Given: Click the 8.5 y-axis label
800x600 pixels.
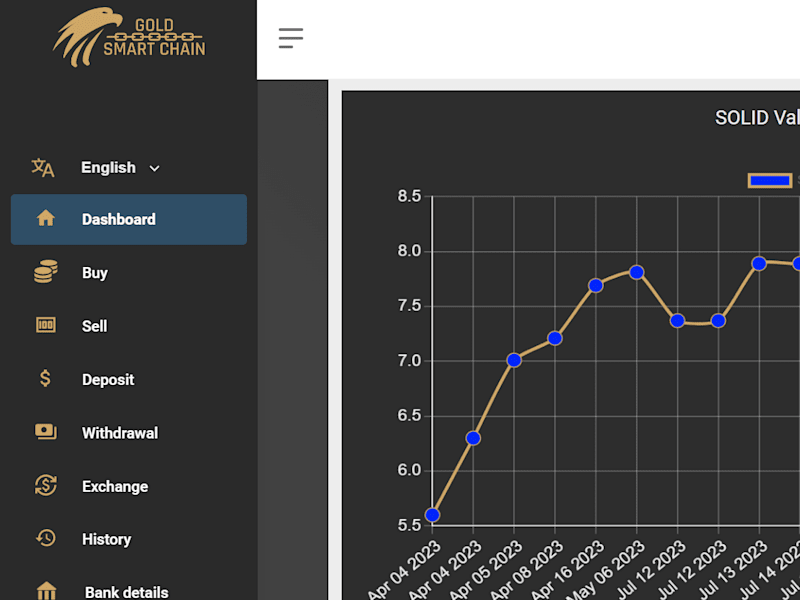Looking at the screenshot, I should (x=409, y=196).
